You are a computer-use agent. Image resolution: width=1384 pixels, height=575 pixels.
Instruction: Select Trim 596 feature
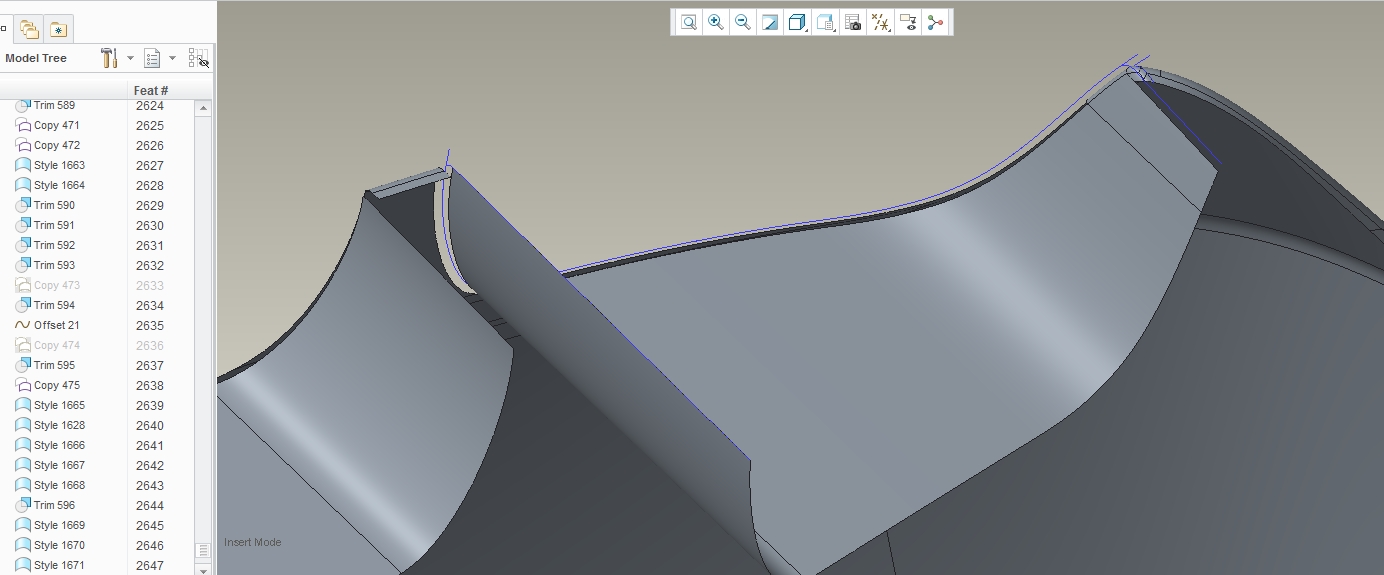(x=54, y=505)
